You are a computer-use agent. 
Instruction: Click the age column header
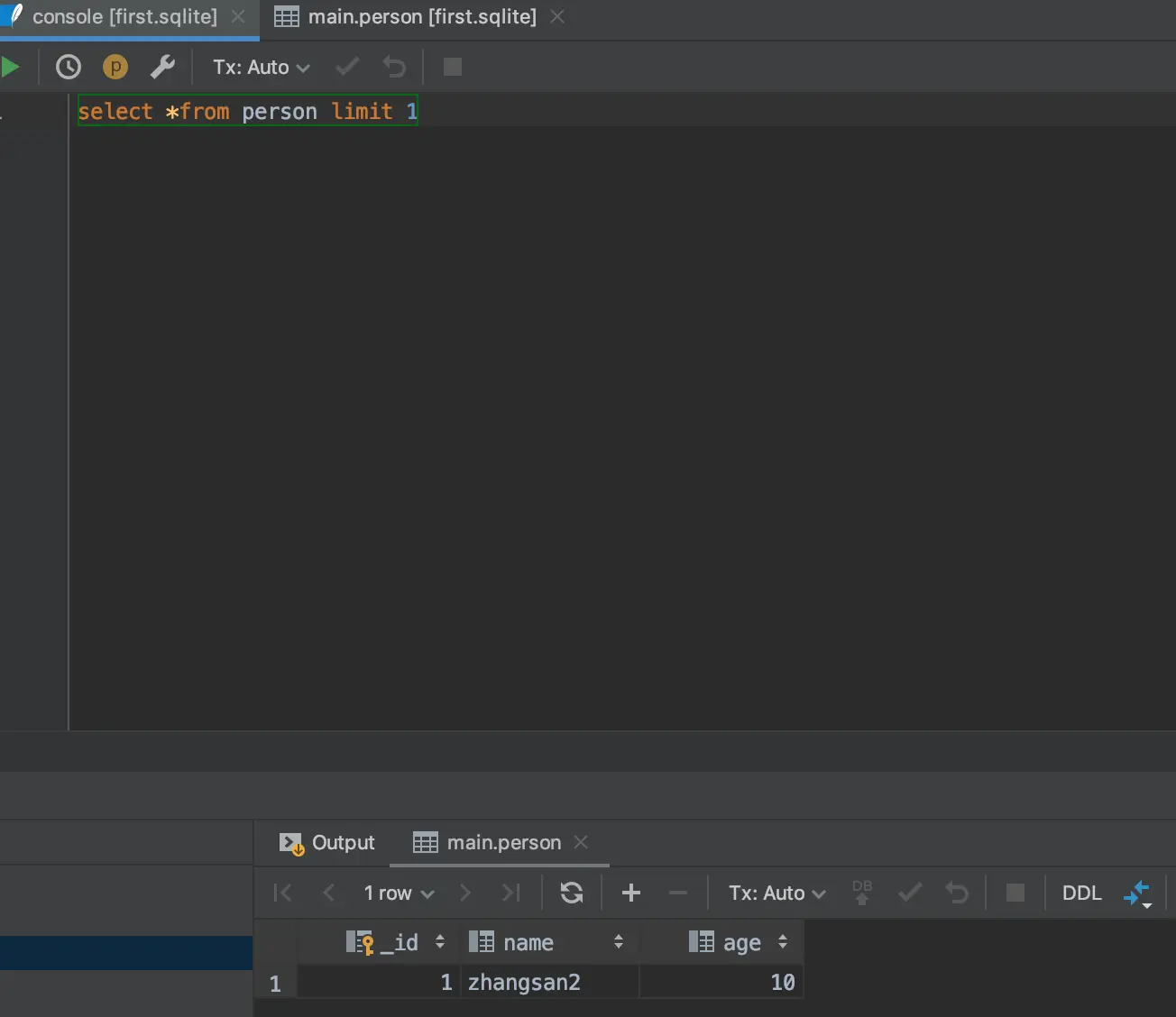[x=721, y=942]
